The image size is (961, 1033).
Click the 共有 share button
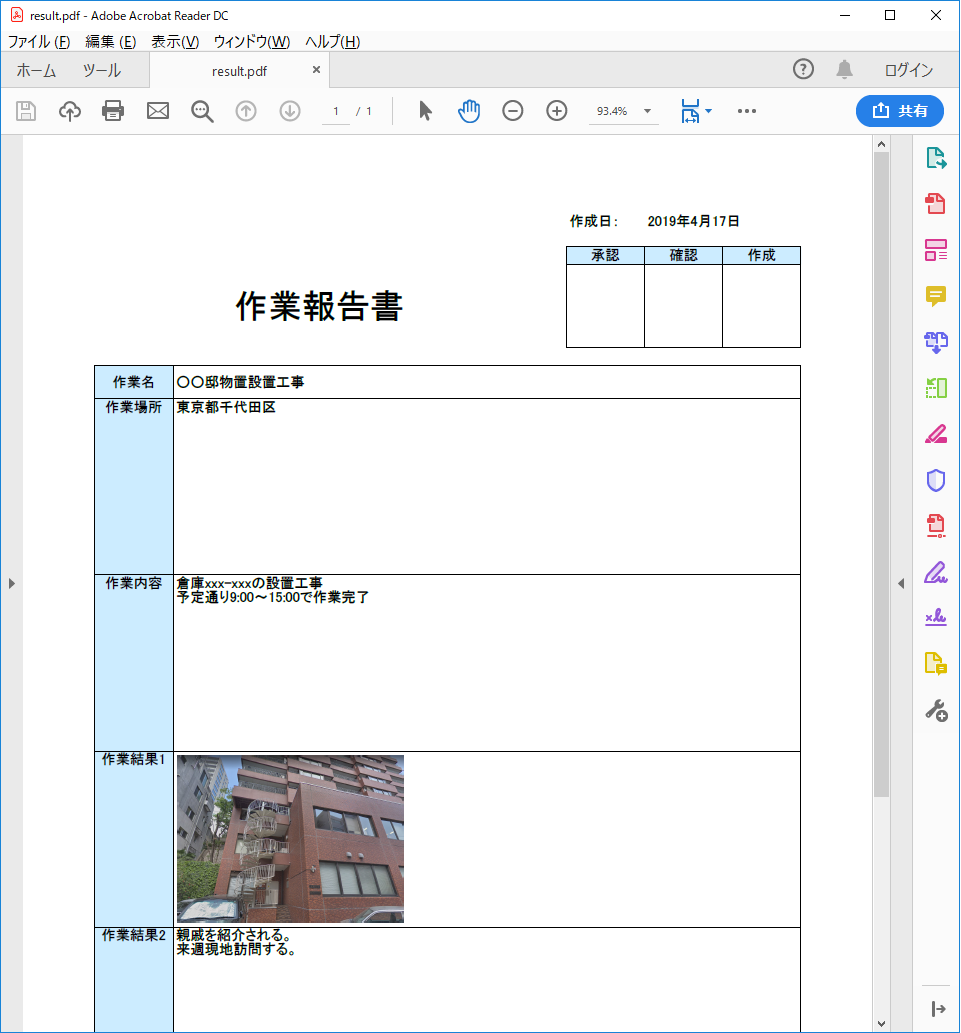(899, 111)
